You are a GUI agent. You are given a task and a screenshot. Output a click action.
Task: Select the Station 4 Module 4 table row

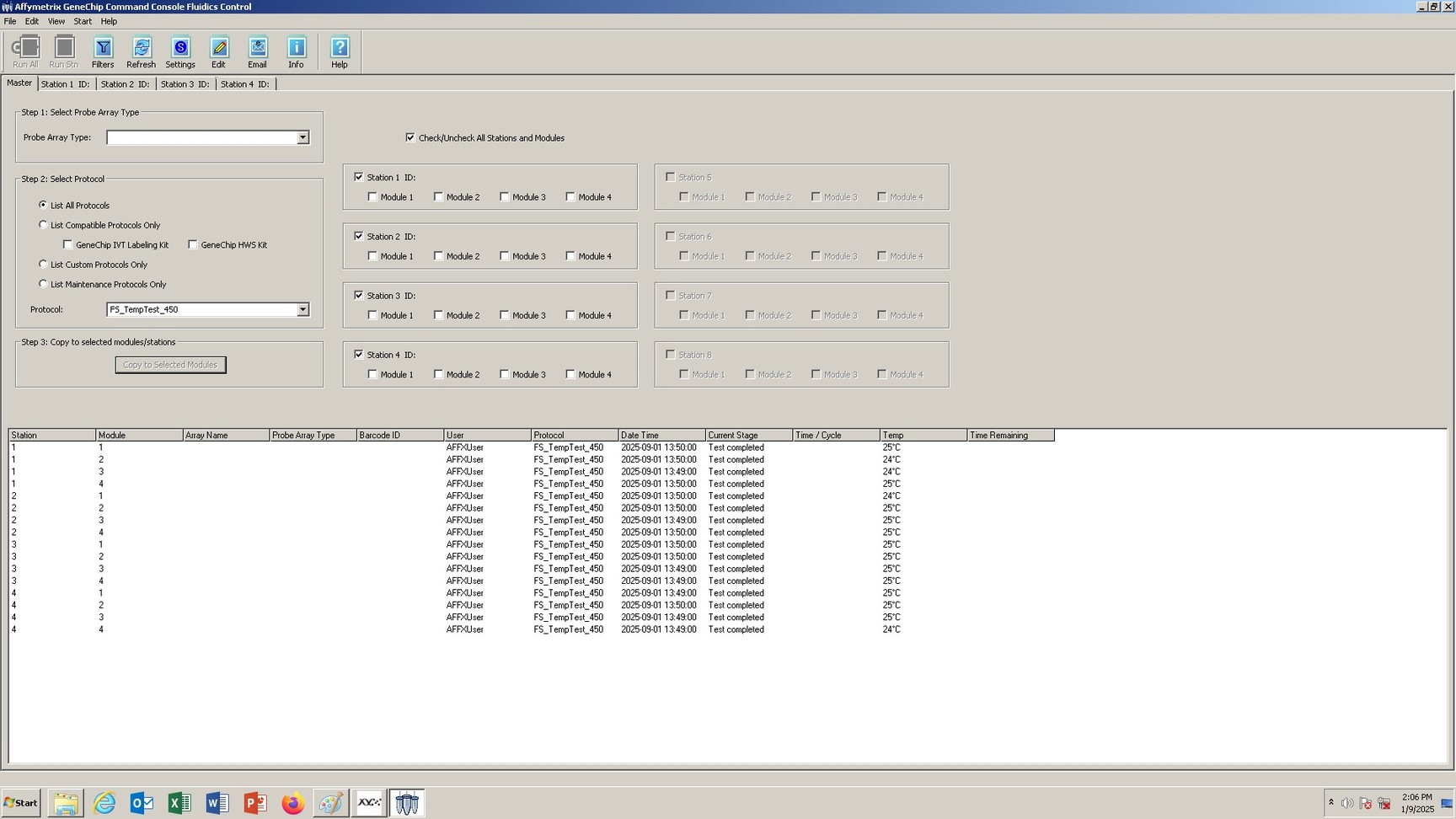click(x=532, y=629)
